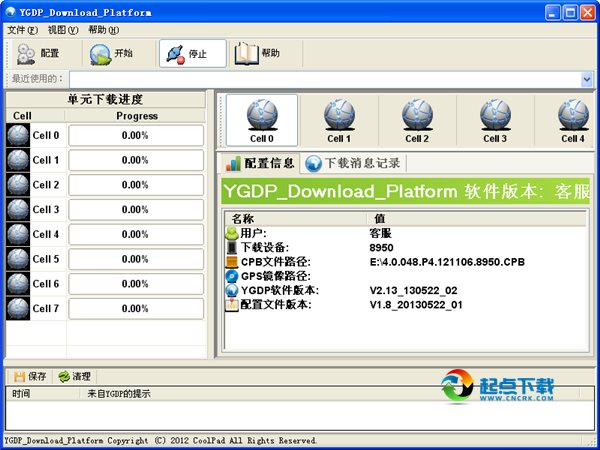Select the Cell 2 globe in top strip
This screenshot has height=450, width=600.
(417, 120)
